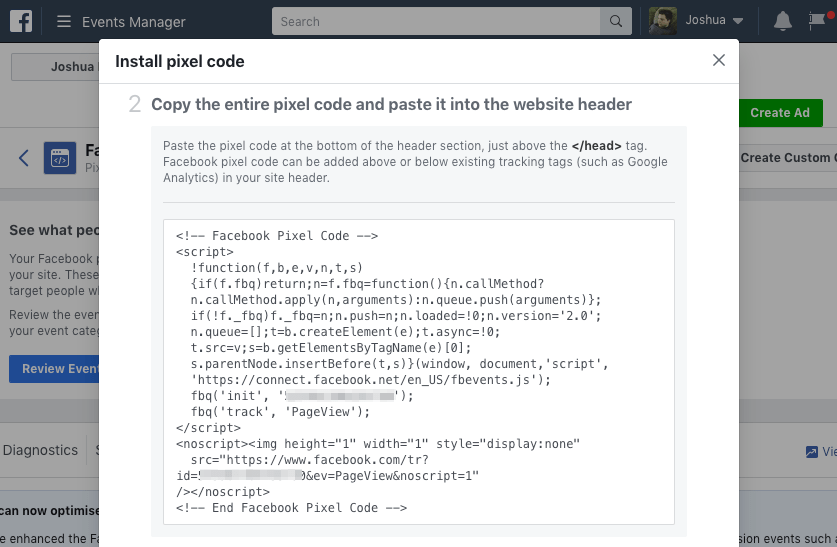Image resolution: width=837 pixels, height=547 pixels.
Task: Click the Facebook Pixel Code comment line
Action: [277, 236]
